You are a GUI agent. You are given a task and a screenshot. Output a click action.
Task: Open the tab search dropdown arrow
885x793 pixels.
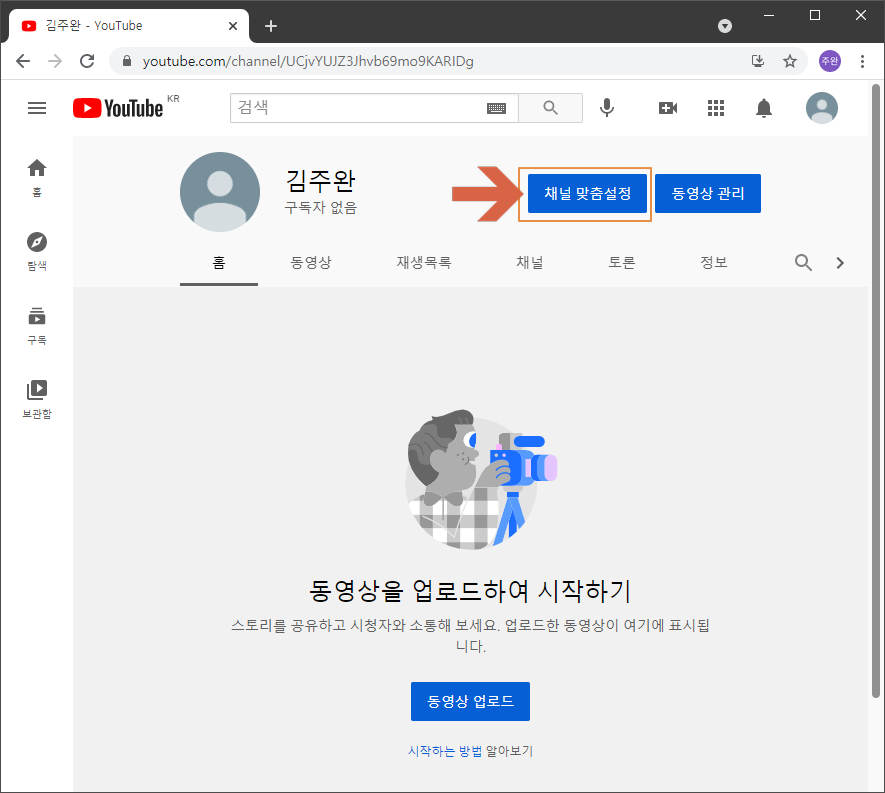coord(725,26)
